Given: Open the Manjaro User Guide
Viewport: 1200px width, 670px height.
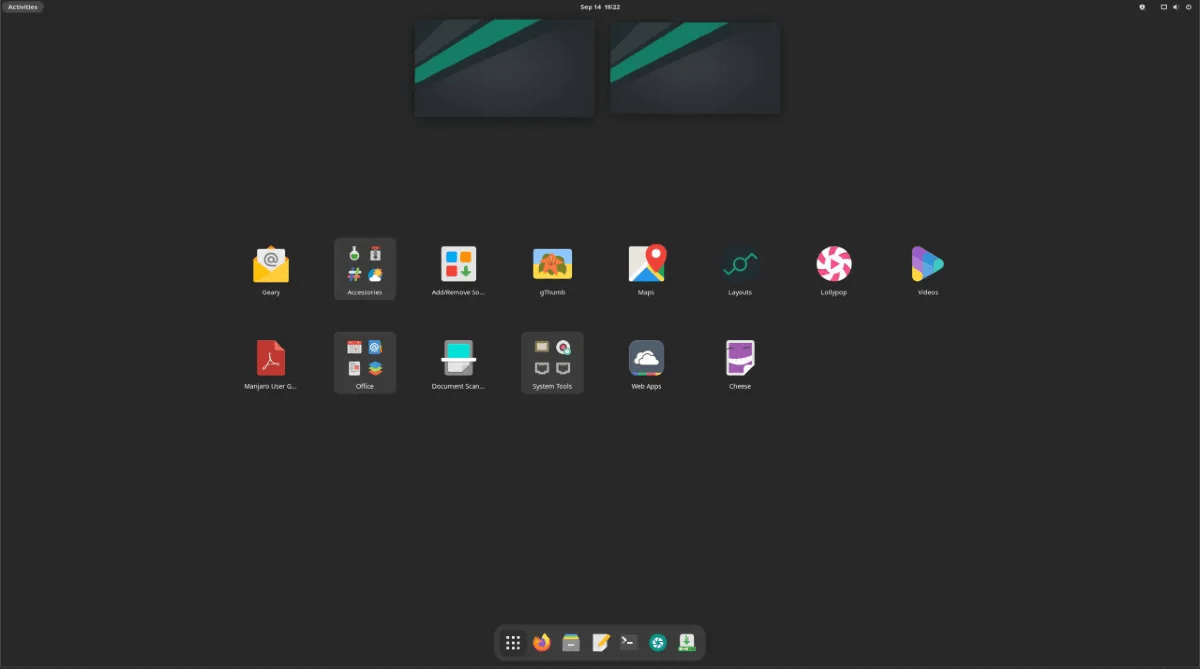Looking at the screenshot, I should pyautogui.click(x=270, y=358).
